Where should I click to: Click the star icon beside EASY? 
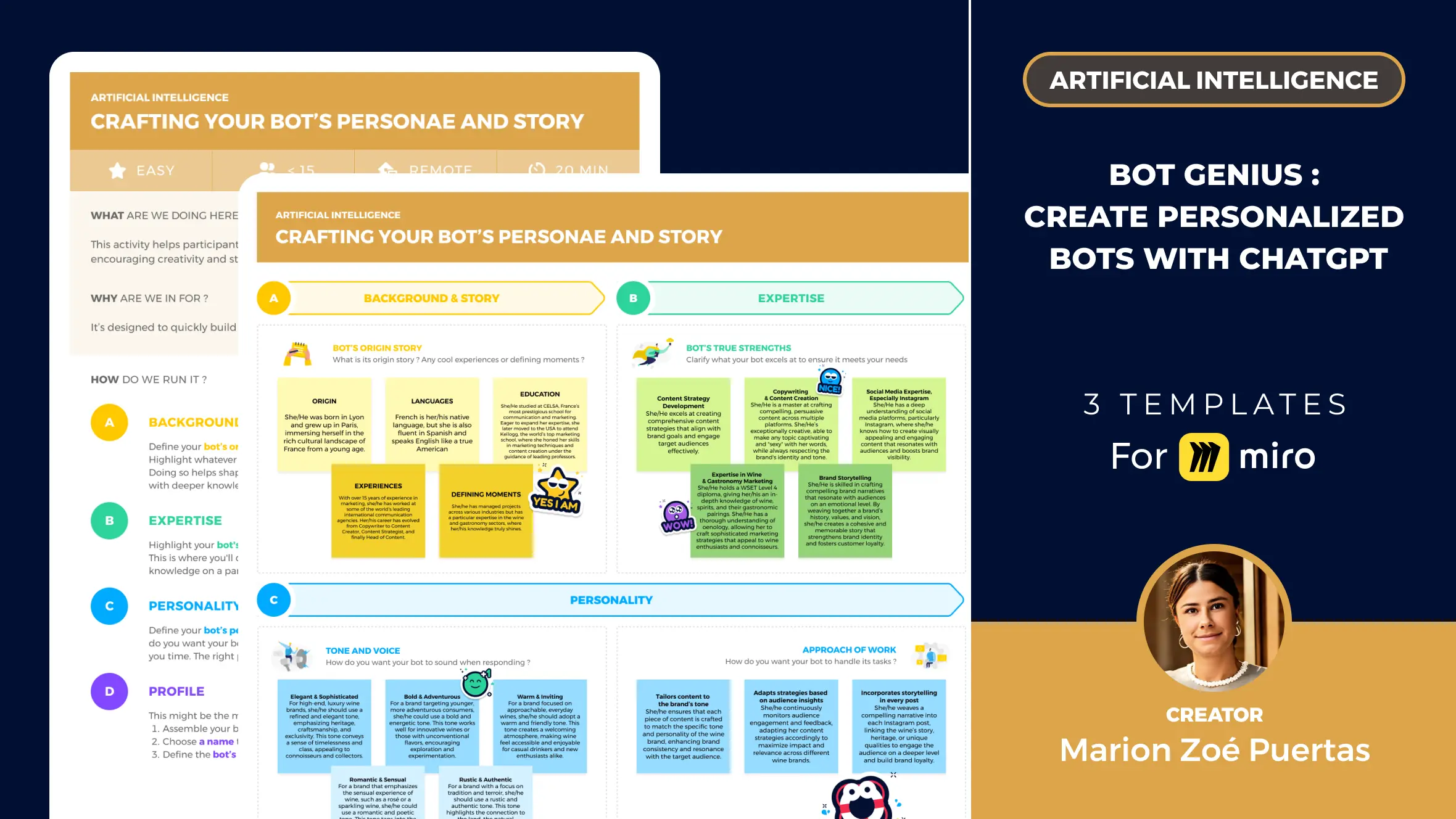[117, 170]
